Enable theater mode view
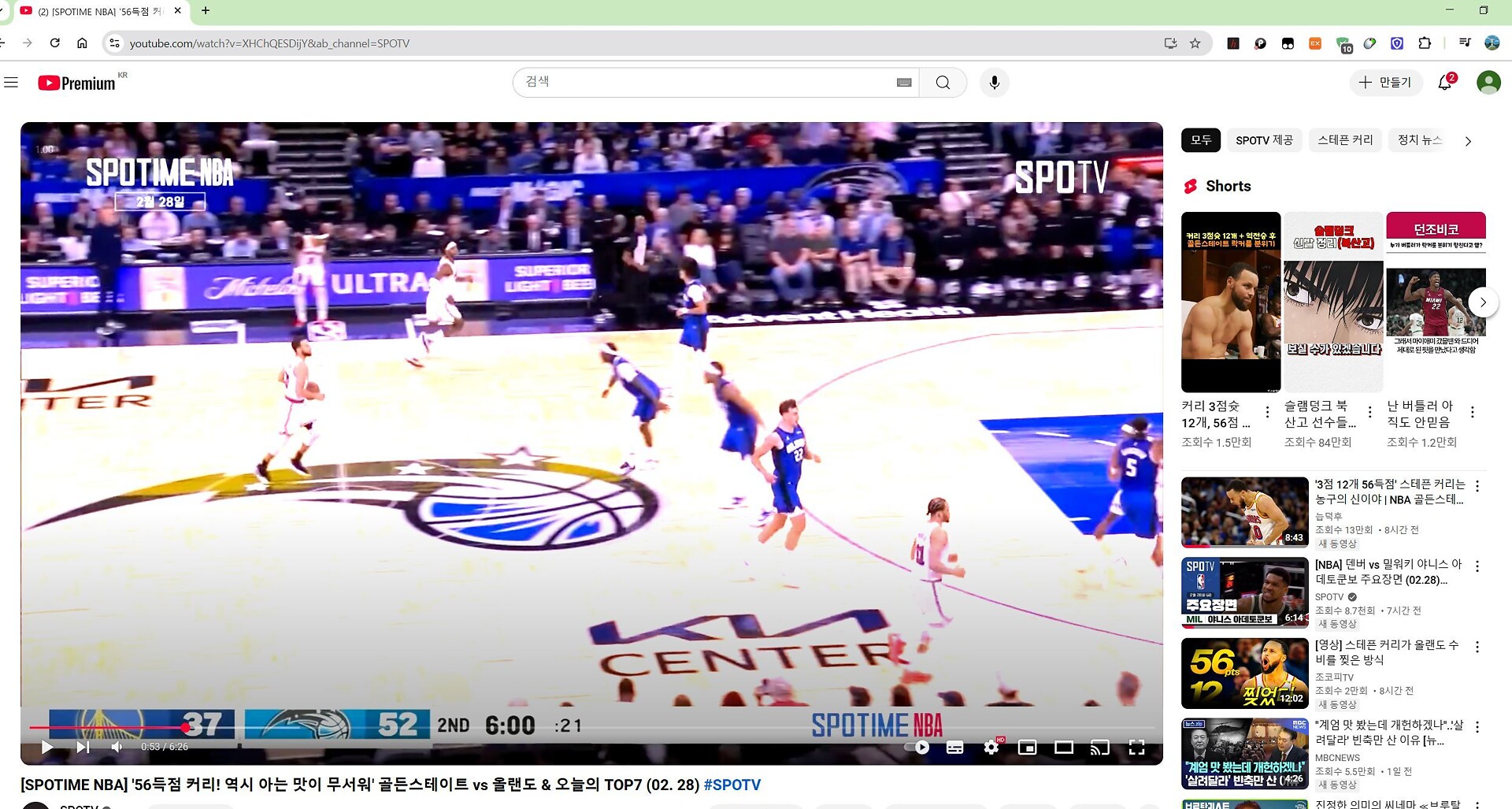 click(x=1063, y=747)
